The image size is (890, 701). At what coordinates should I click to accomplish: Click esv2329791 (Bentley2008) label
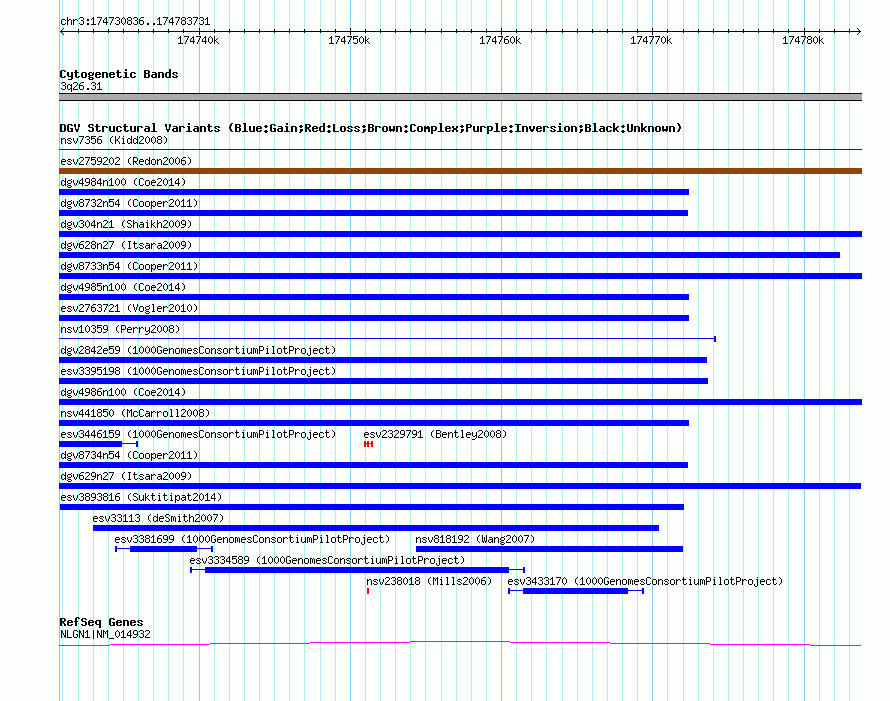click(x=435, y=434)
